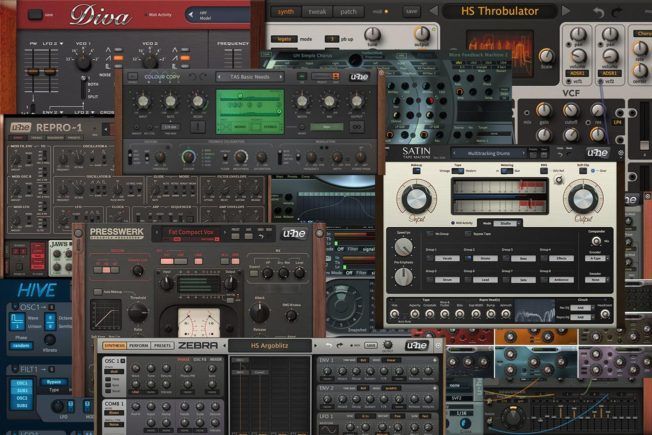
Task: Go to next preset after HS Argoblitz
Action: tap(315, 346)
